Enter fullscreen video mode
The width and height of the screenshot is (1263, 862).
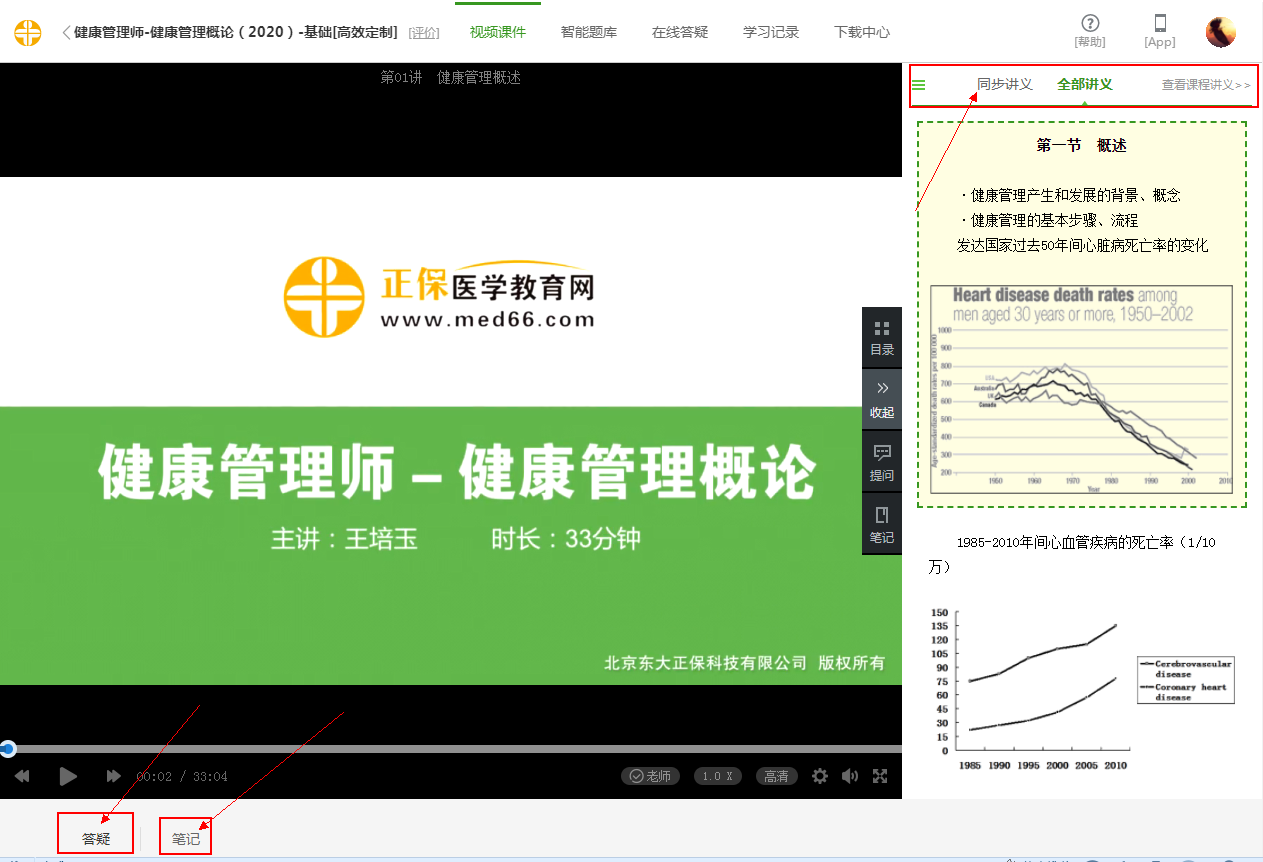pyautogui.click(x=880, y=776)
